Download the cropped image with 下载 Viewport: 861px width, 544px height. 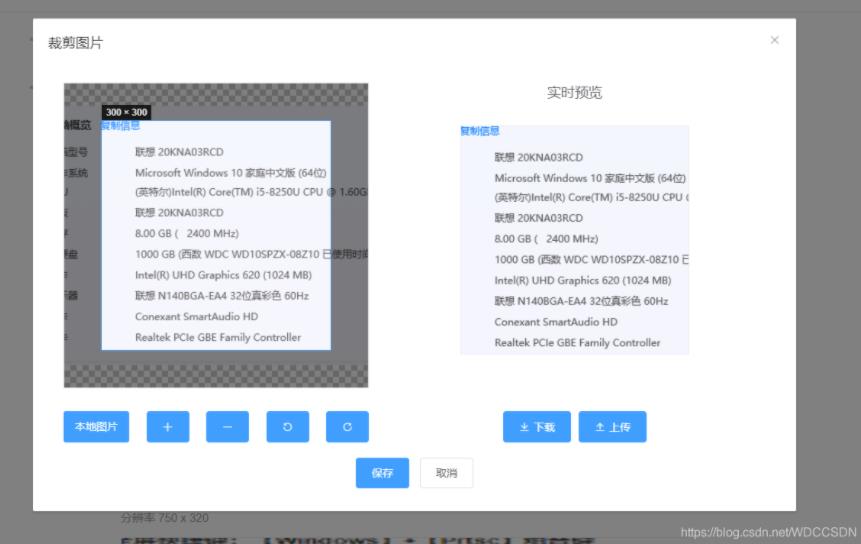point(536,427)
